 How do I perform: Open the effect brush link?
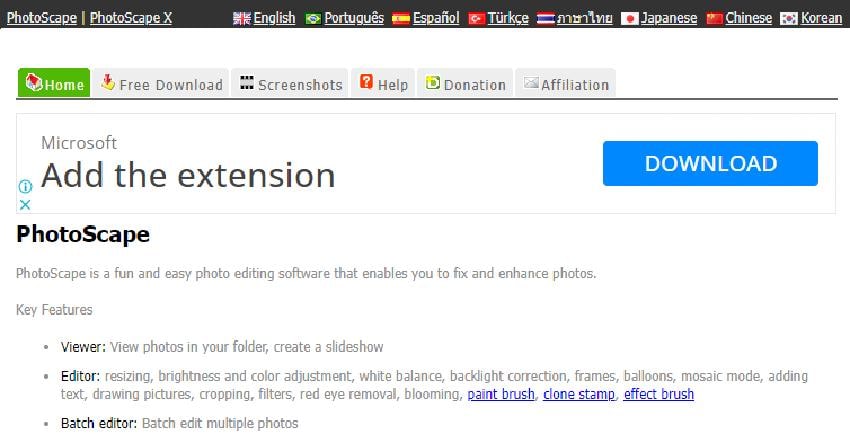click(659, 394)
